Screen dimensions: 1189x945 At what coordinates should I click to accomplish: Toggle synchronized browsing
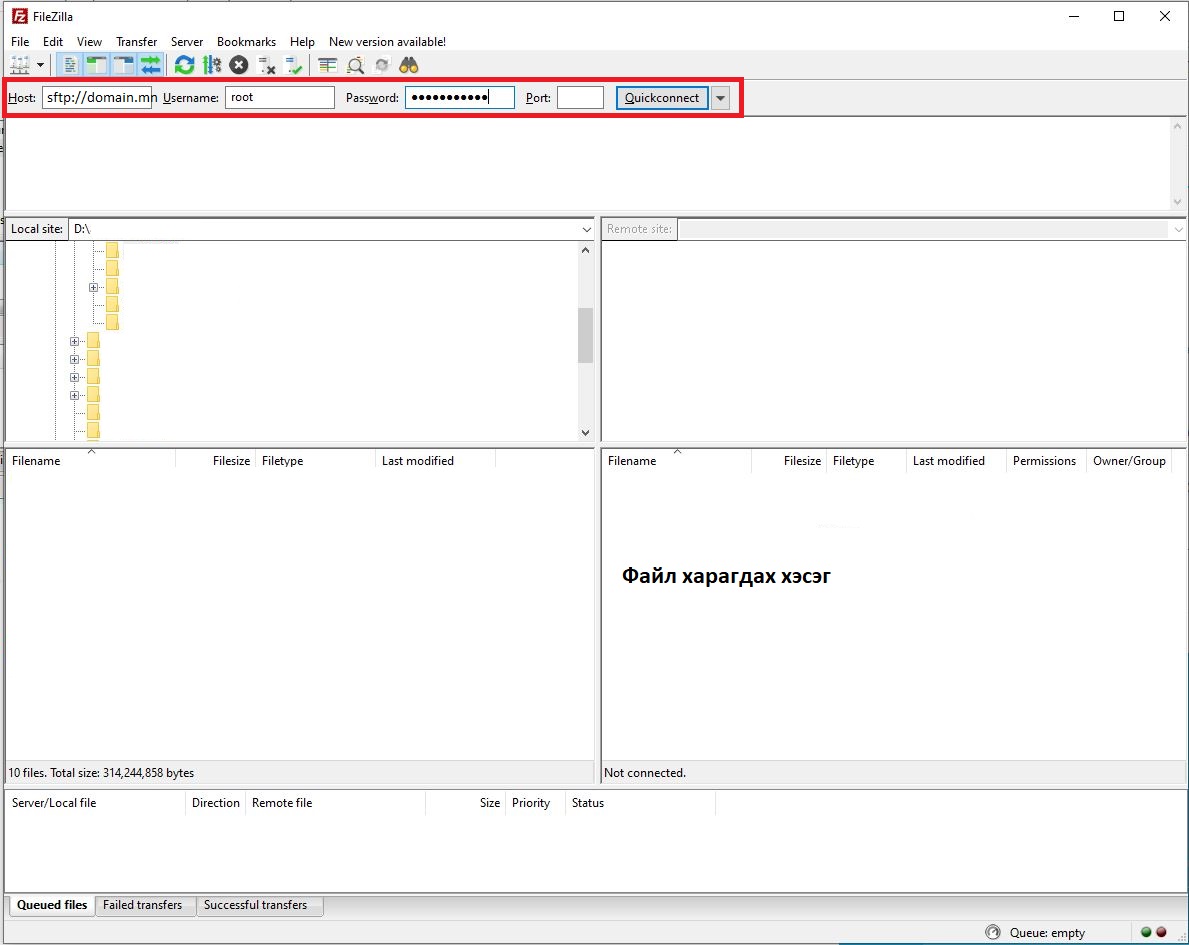point(382,65)
